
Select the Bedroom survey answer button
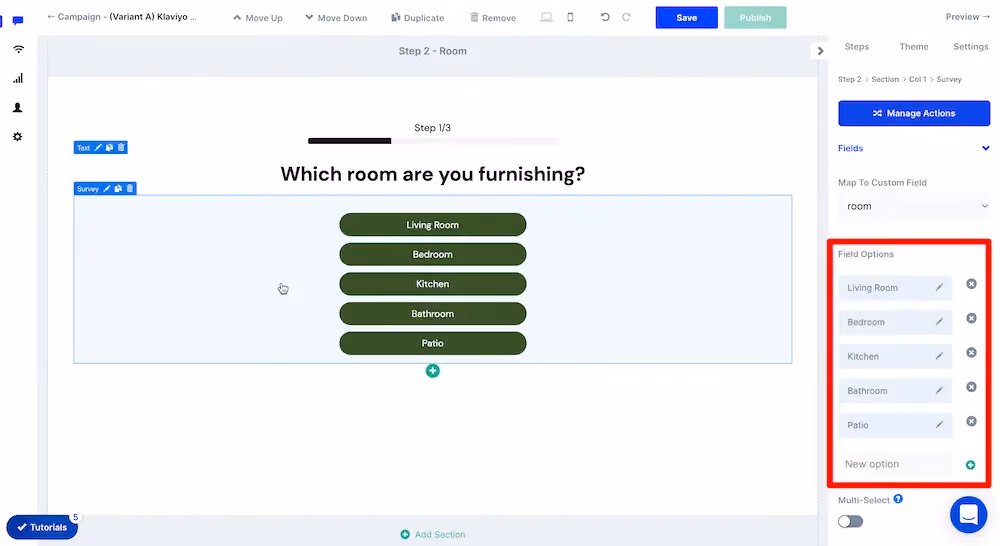coord(432,254)
